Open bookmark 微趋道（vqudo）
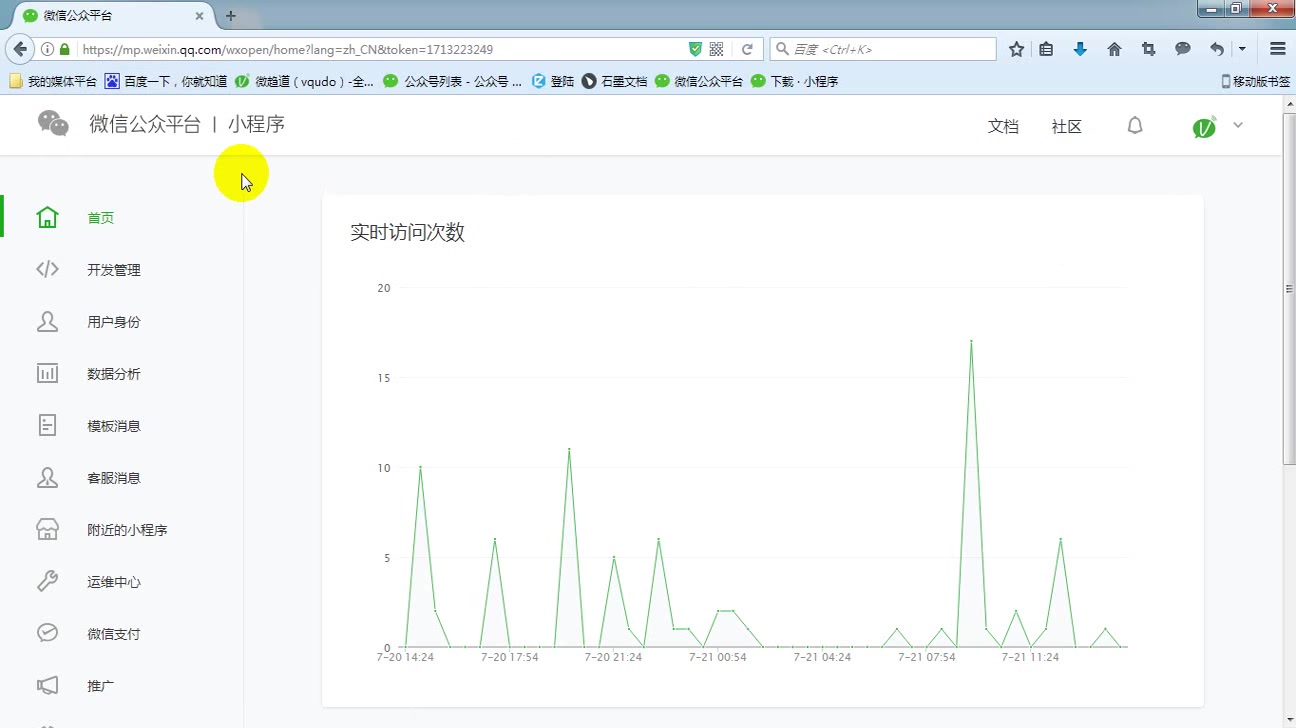The height and width of the screenshot is (728, 1296). point(304,81)
